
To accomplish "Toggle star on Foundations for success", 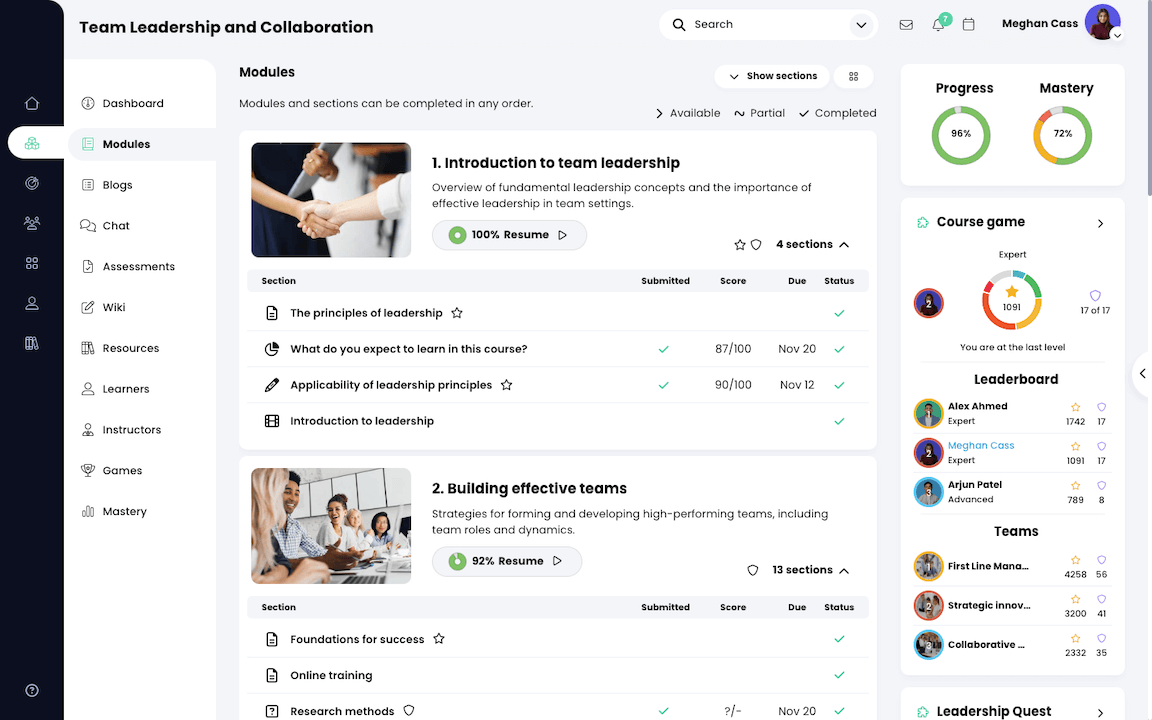I will (439, 638).
